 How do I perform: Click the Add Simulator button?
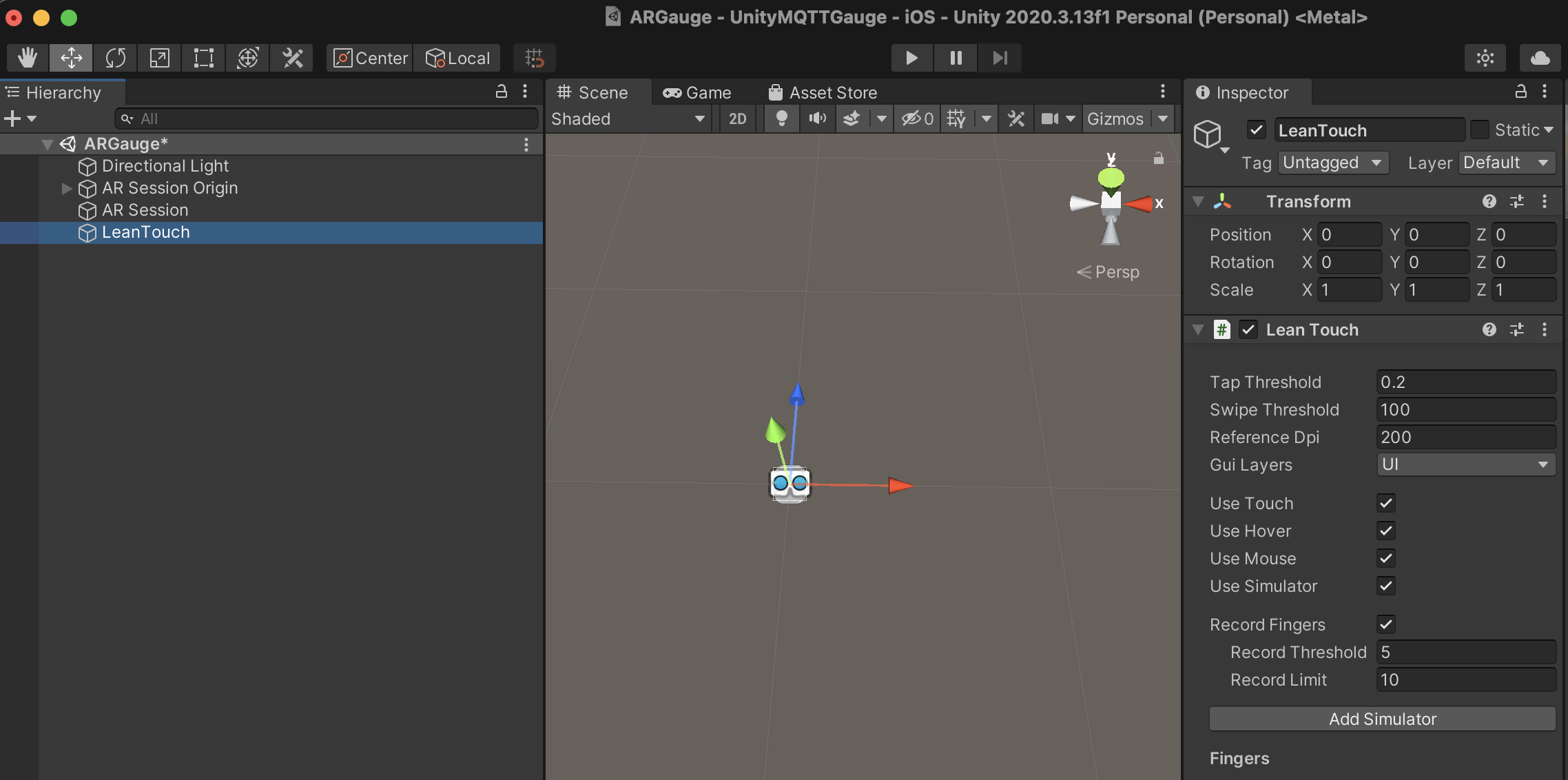[x=1383, y=719]
